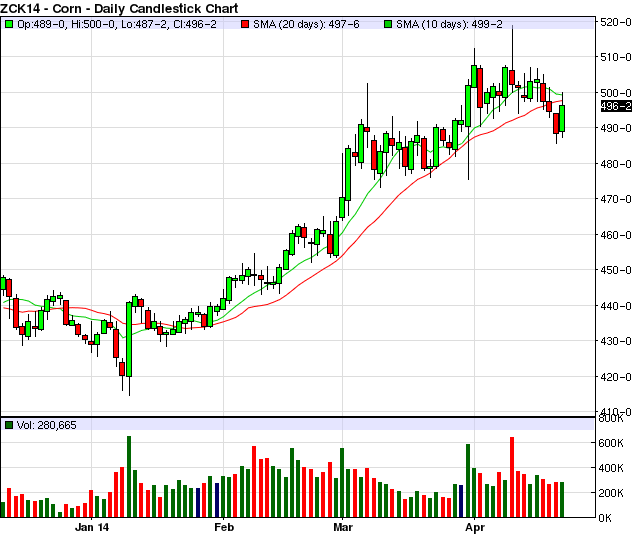Click the highlighted 496-2 current price tag

click(x=616, y=106)
